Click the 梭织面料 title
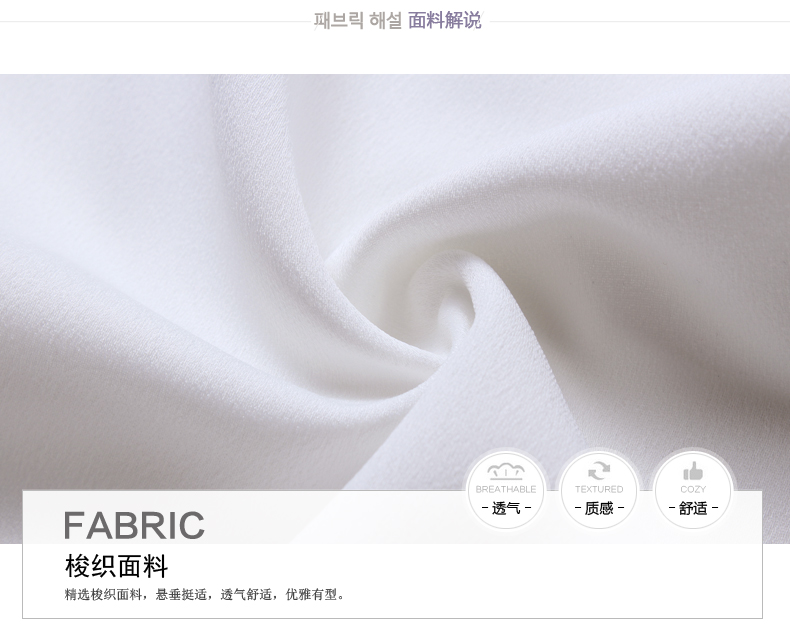 116,566
